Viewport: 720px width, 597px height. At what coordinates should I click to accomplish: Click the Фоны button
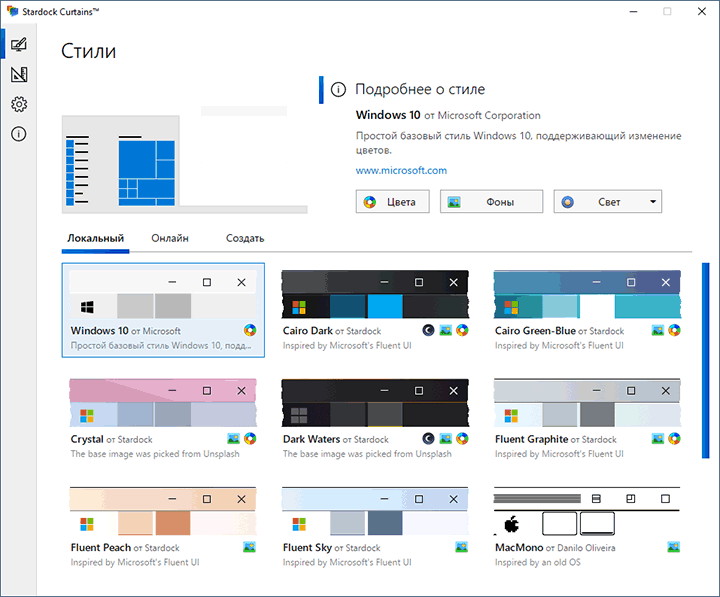[491, 202]
